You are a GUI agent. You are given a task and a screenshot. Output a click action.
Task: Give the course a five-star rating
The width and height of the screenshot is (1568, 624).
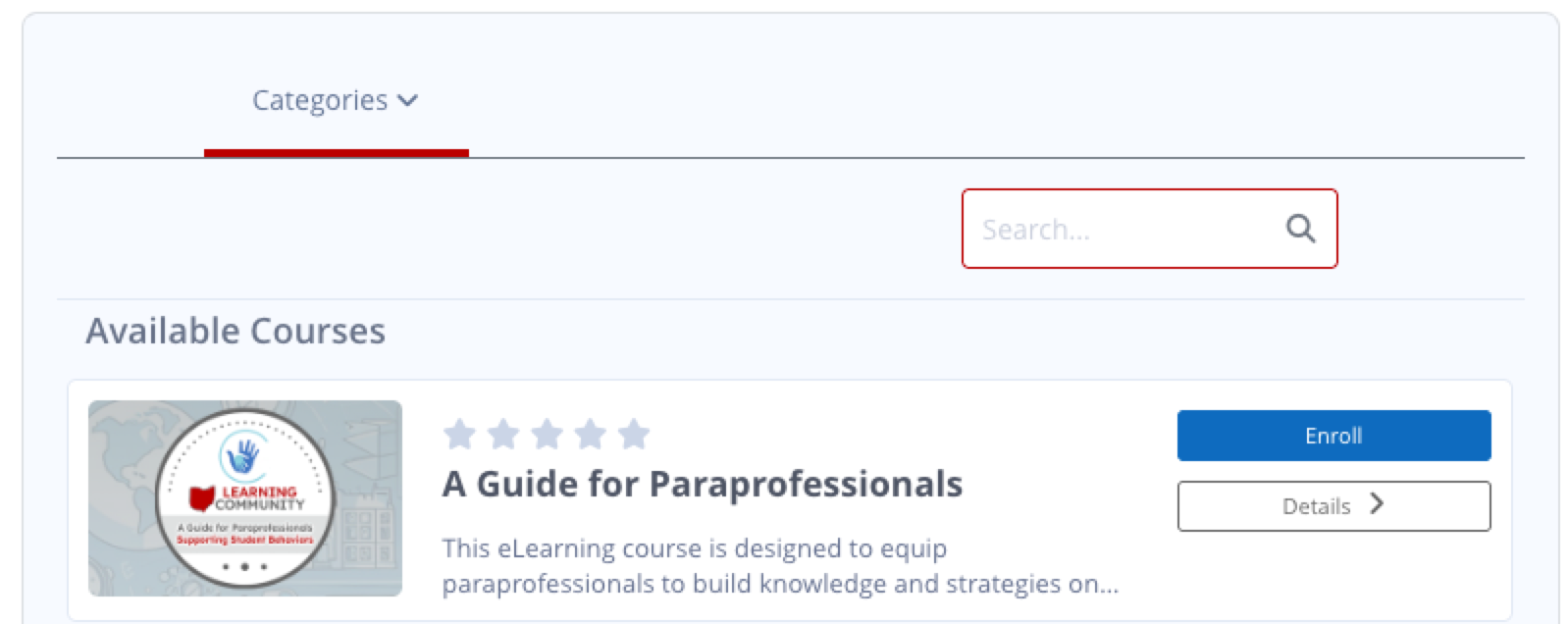(x=634, y=434)
